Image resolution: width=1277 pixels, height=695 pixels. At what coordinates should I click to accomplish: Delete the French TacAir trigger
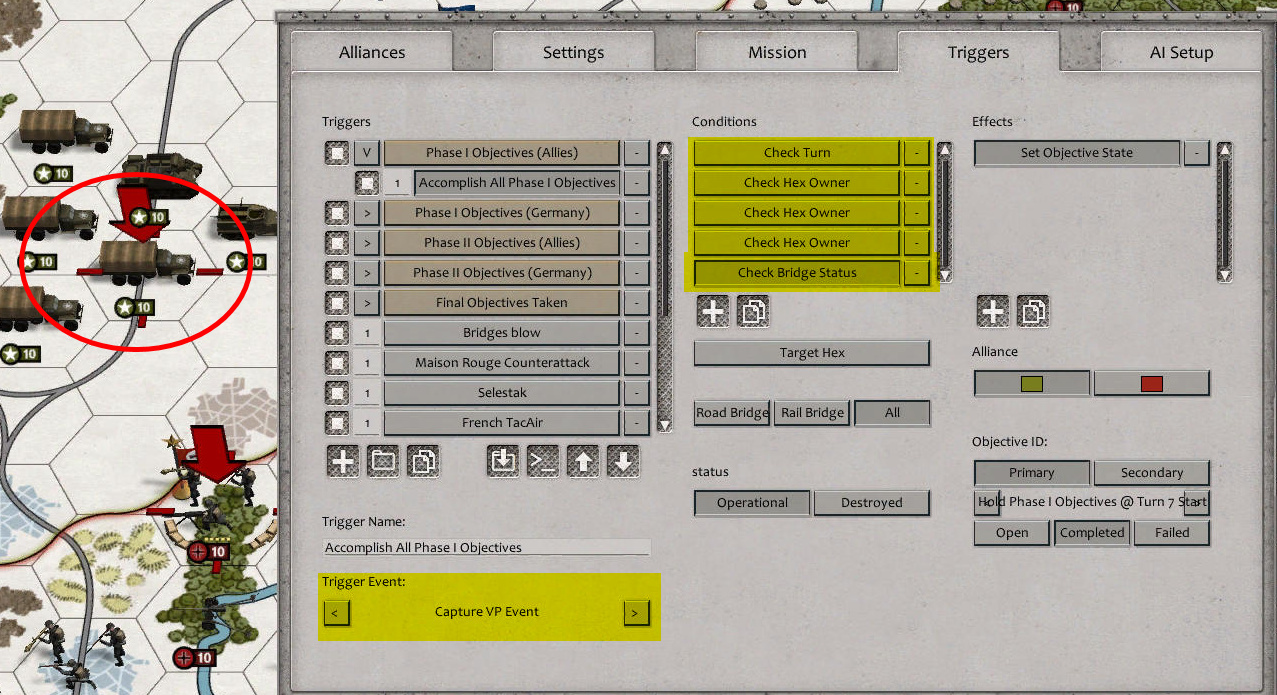(636, 423)
